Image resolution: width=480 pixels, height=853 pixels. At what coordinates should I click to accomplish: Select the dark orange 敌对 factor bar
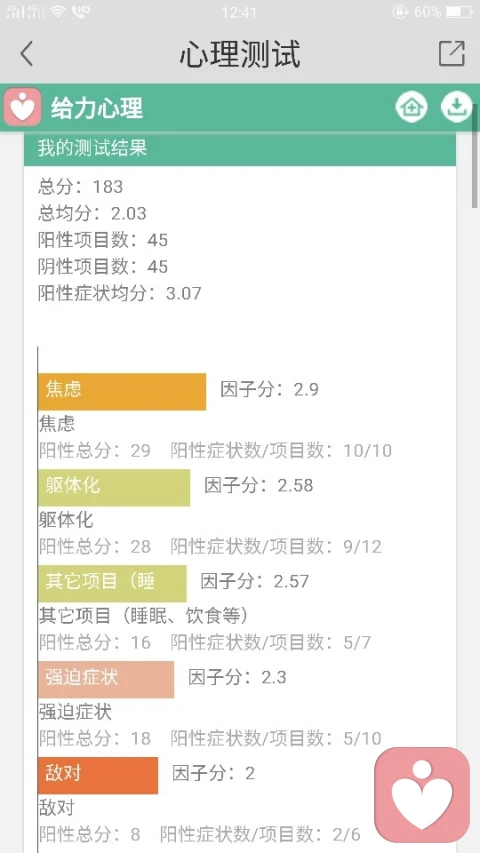tap(98, 775)
